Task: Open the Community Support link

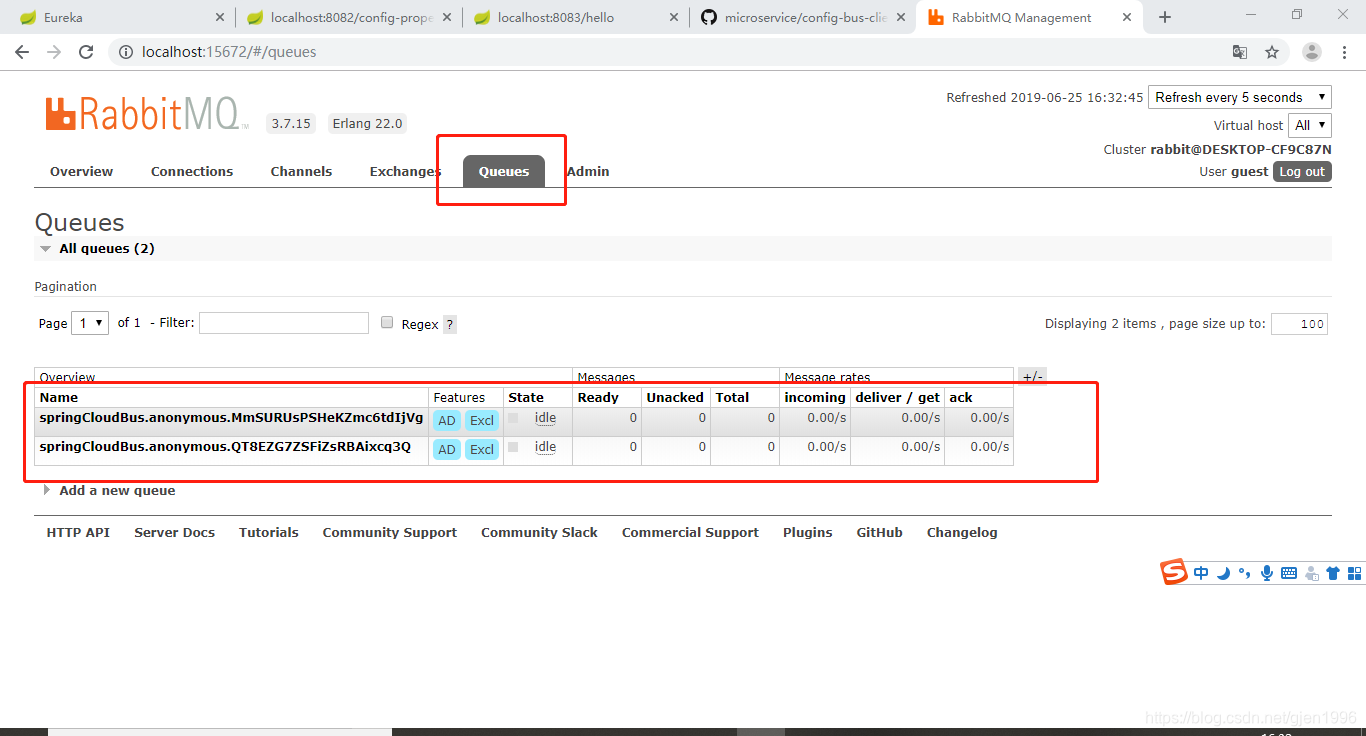Action: (390, 532)
